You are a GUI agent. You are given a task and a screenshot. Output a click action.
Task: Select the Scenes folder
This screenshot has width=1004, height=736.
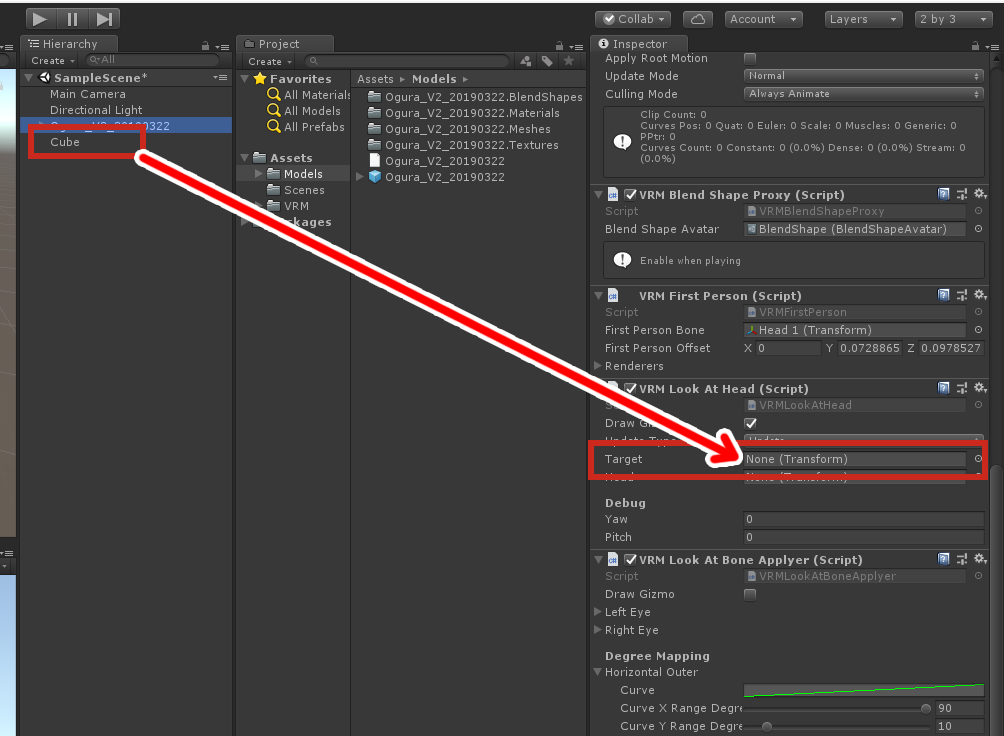[x=296, y=190]
